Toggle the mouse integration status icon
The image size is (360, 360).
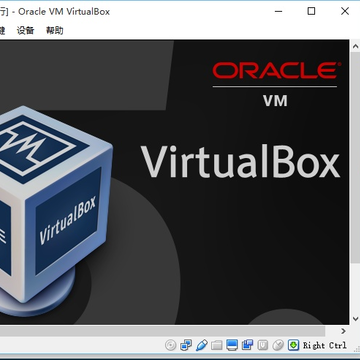[x=278, y=345]
